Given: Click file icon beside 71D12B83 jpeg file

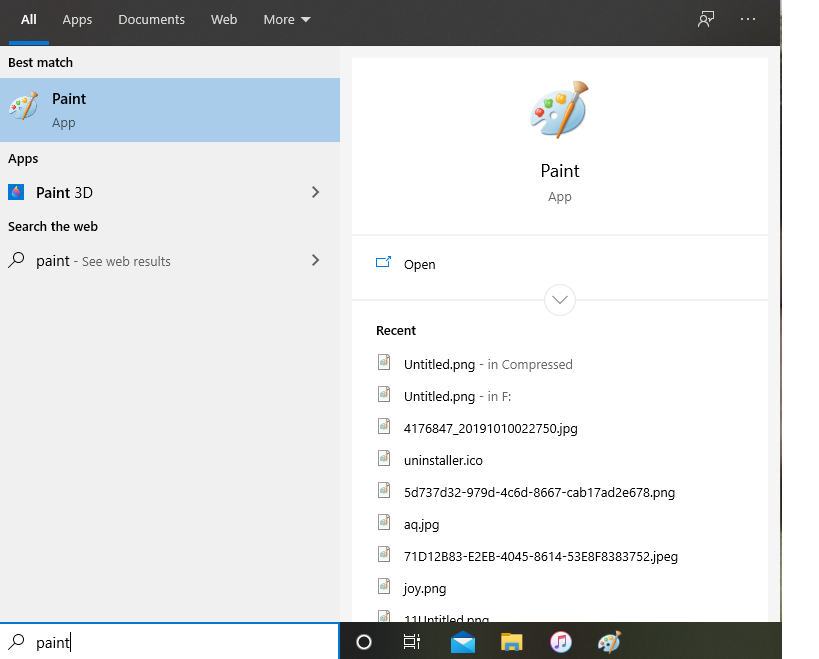Looking at the screenshot, I should click(x=384, y=554).
